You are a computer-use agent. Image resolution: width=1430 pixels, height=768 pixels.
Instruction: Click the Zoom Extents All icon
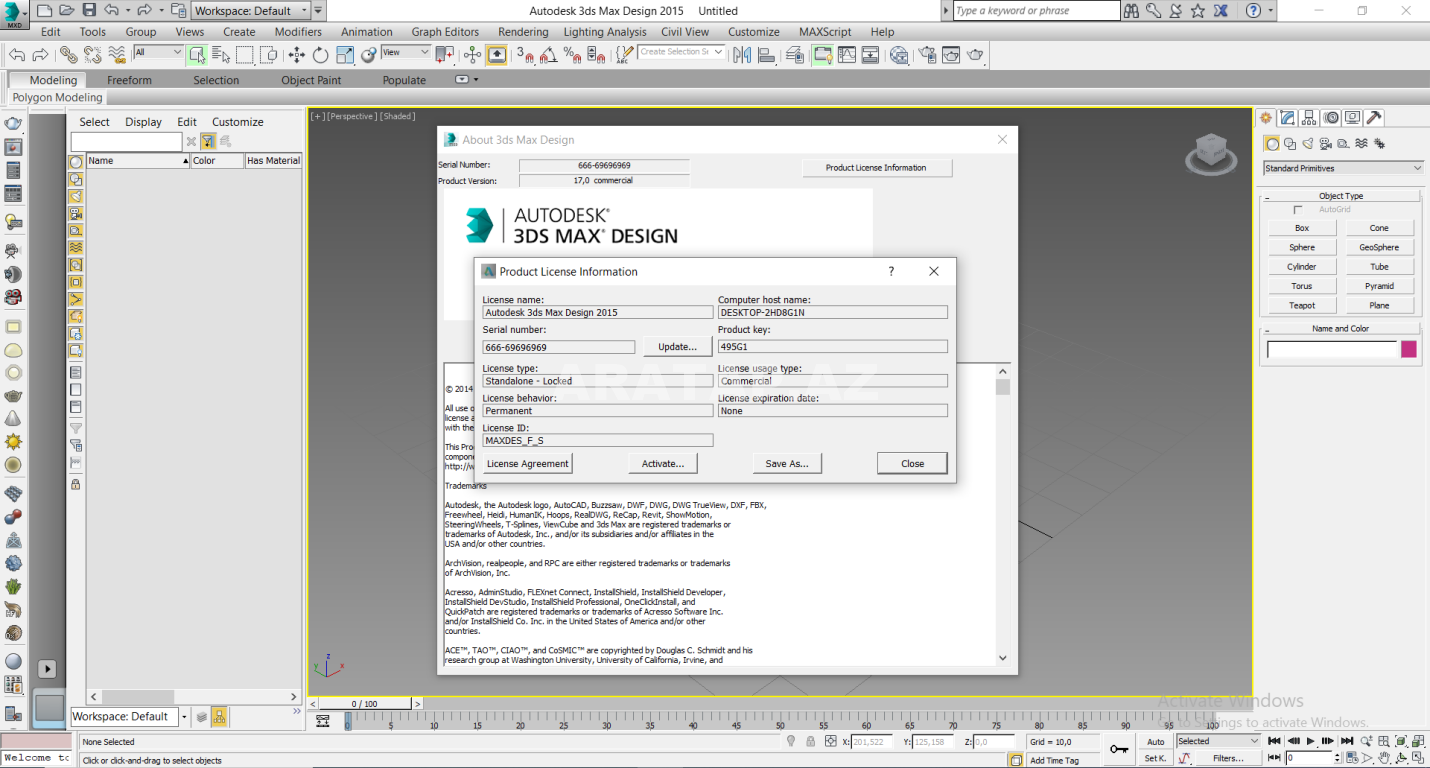pos(1417,741)
